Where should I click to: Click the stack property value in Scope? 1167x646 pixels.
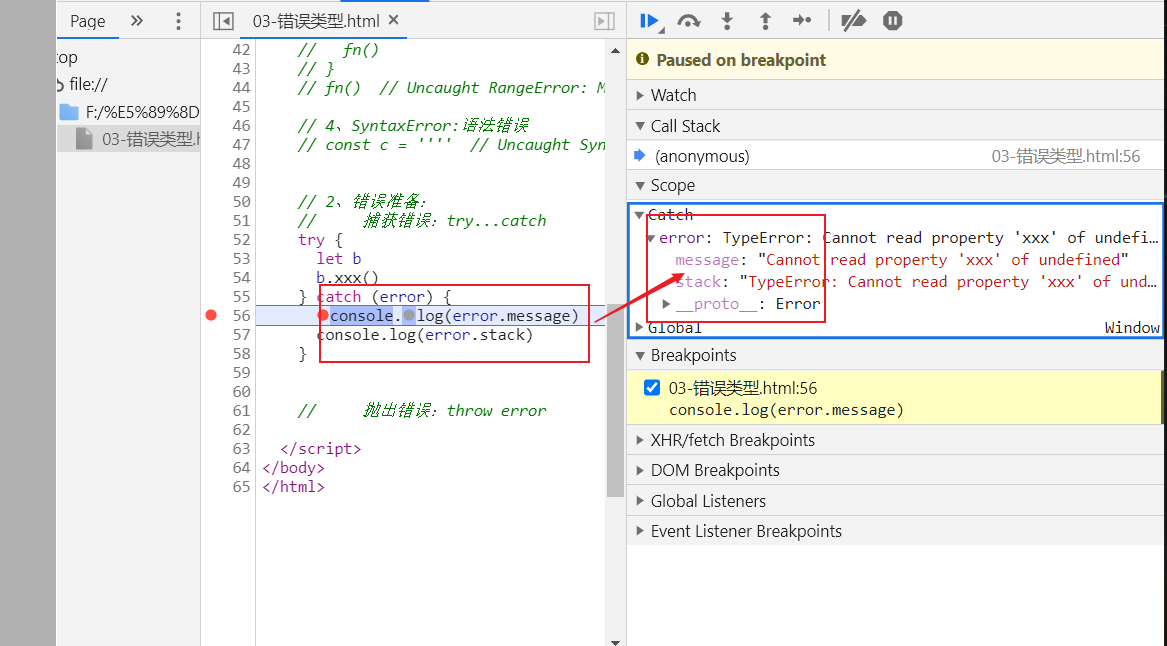[x=948, y=282]
